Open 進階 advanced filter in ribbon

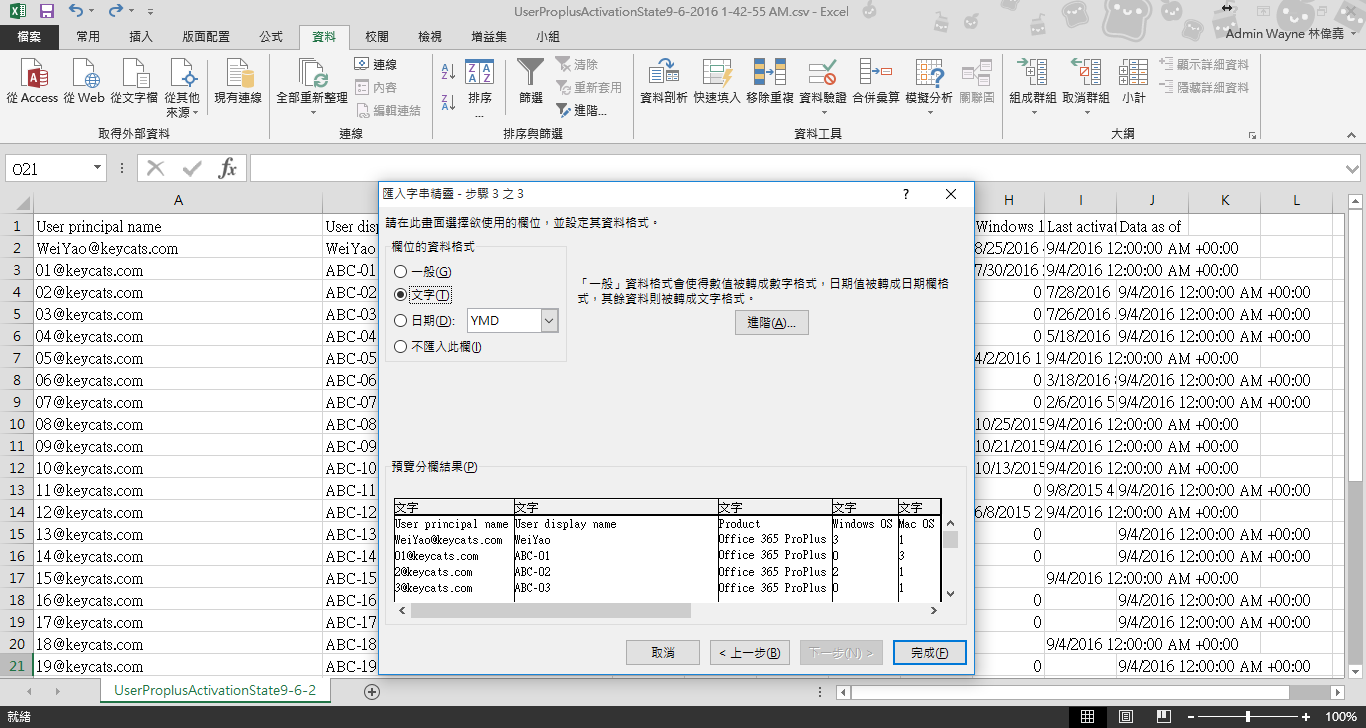point(581,111)
